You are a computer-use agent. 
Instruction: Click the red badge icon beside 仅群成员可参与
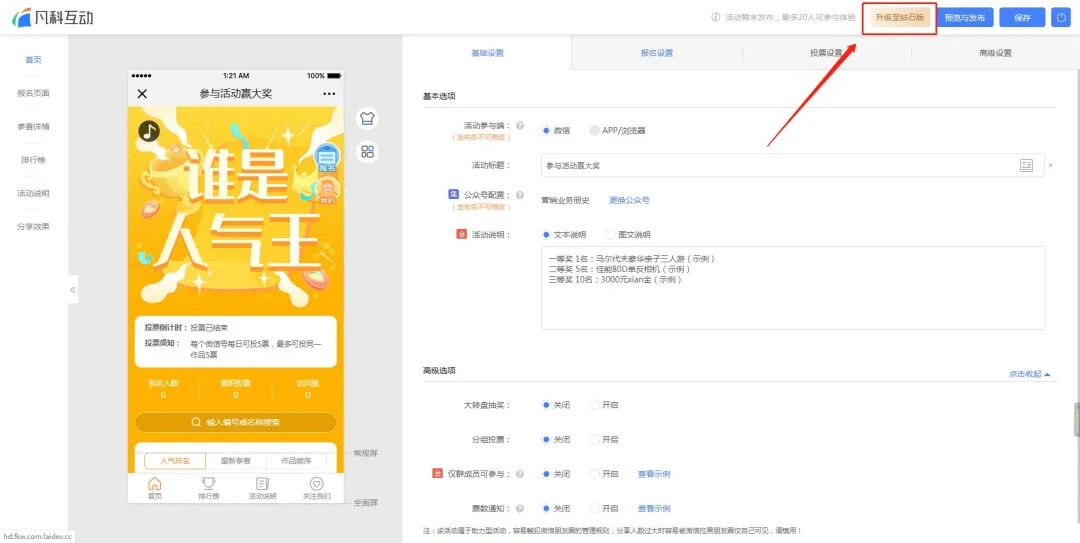(x=437, y=473)
